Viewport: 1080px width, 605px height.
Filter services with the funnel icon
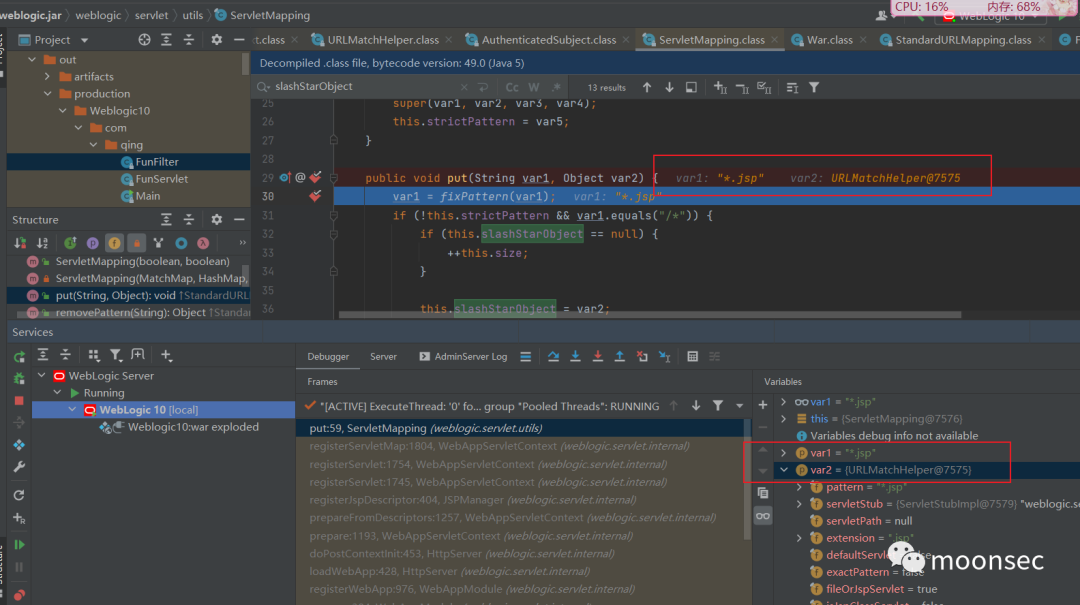point(116,355)
